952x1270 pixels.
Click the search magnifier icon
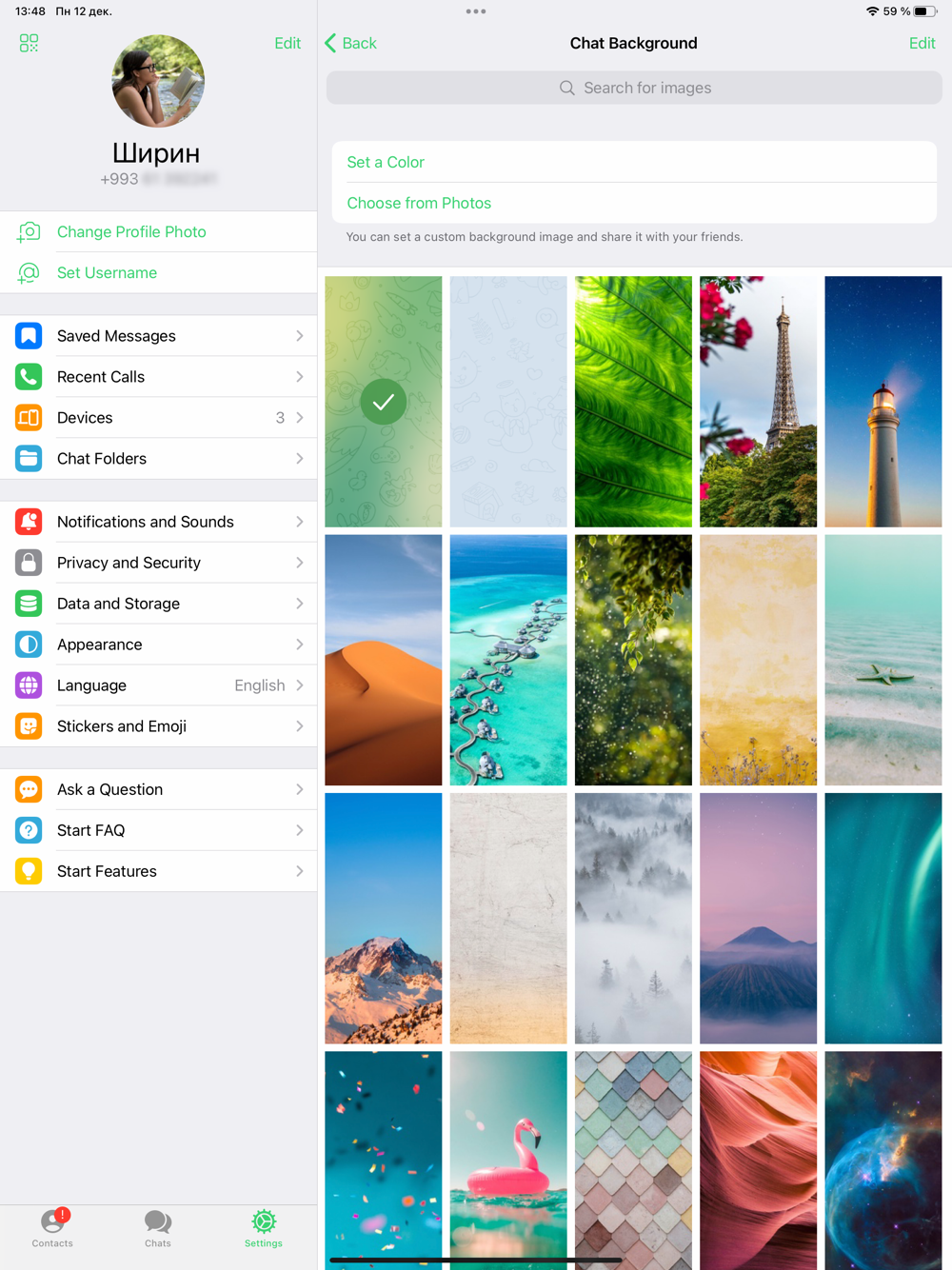pyautogui.click(x=567, y=88)
